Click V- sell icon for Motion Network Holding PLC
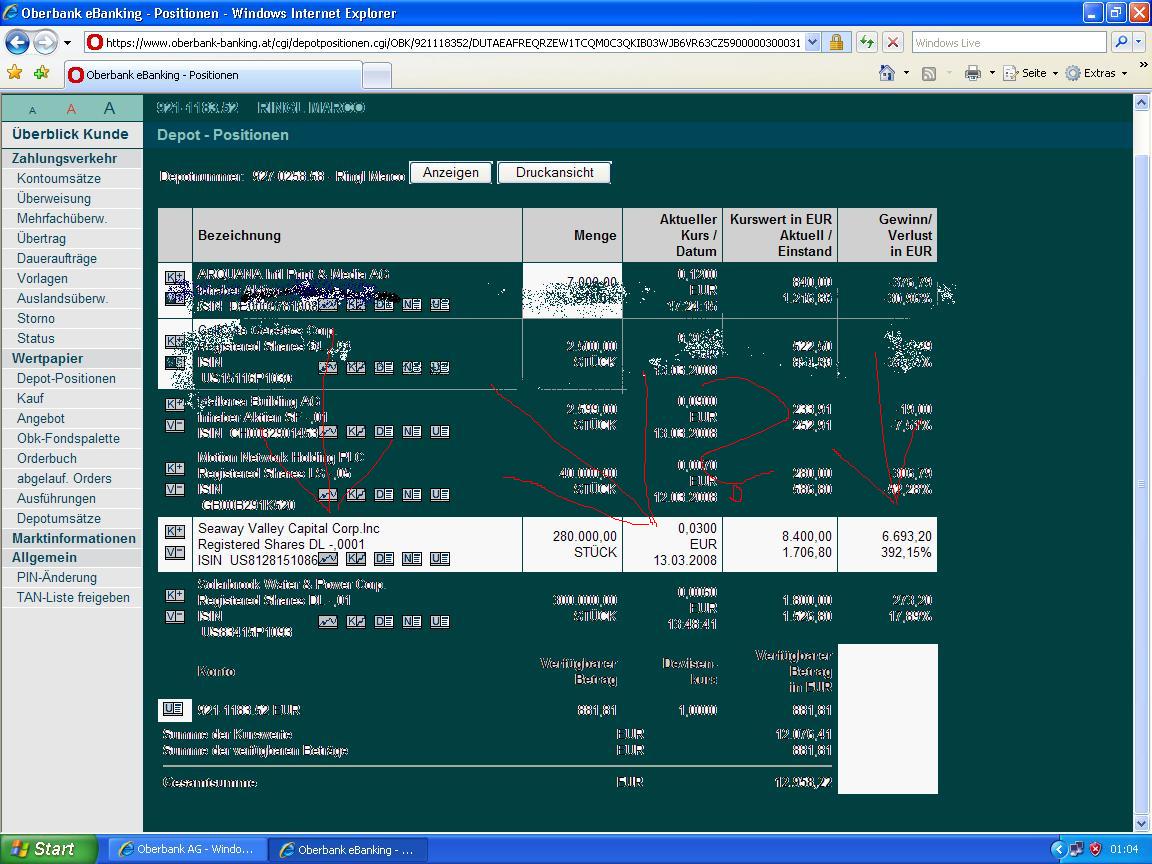Screen dimensions: 1152x864 click(175, 489)
